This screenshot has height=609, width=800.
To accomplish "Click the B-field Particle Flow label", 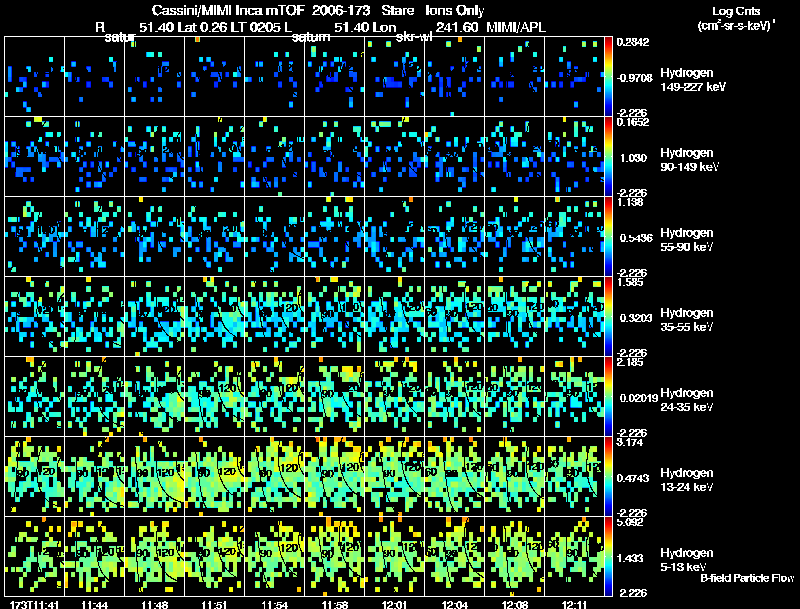I will coord(747,578).
